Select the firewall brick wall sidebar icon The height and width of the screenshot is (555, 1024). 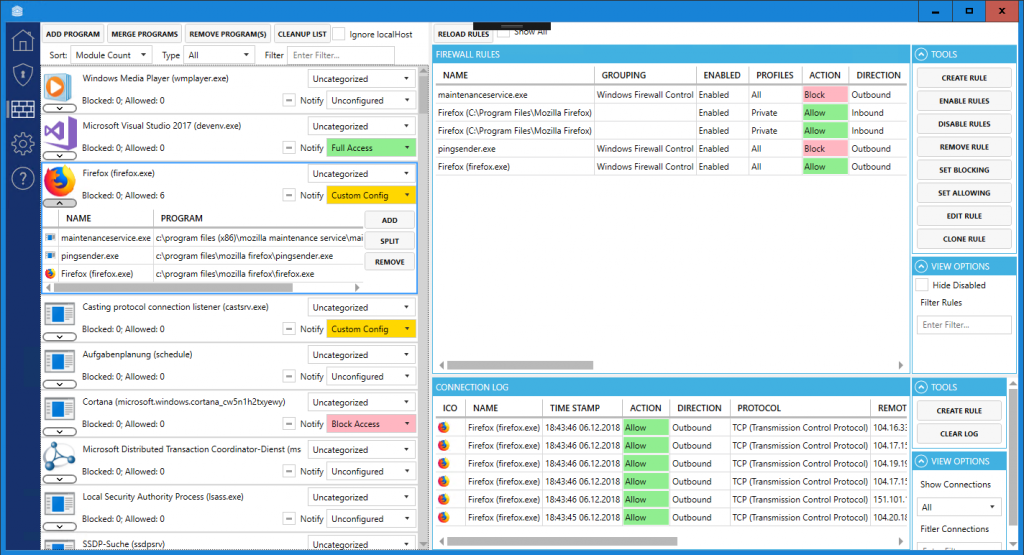tap(23, 109)
